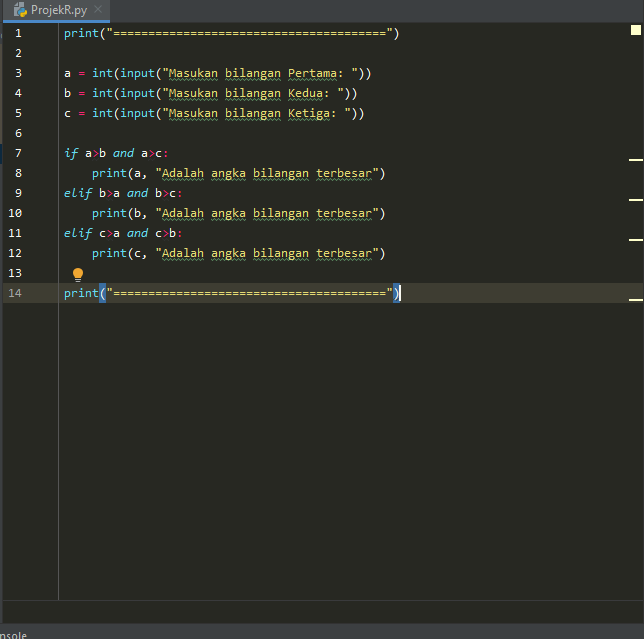Select the ProjekR.py editor tab
Screen dimensions: 644x639
[56, 10]
